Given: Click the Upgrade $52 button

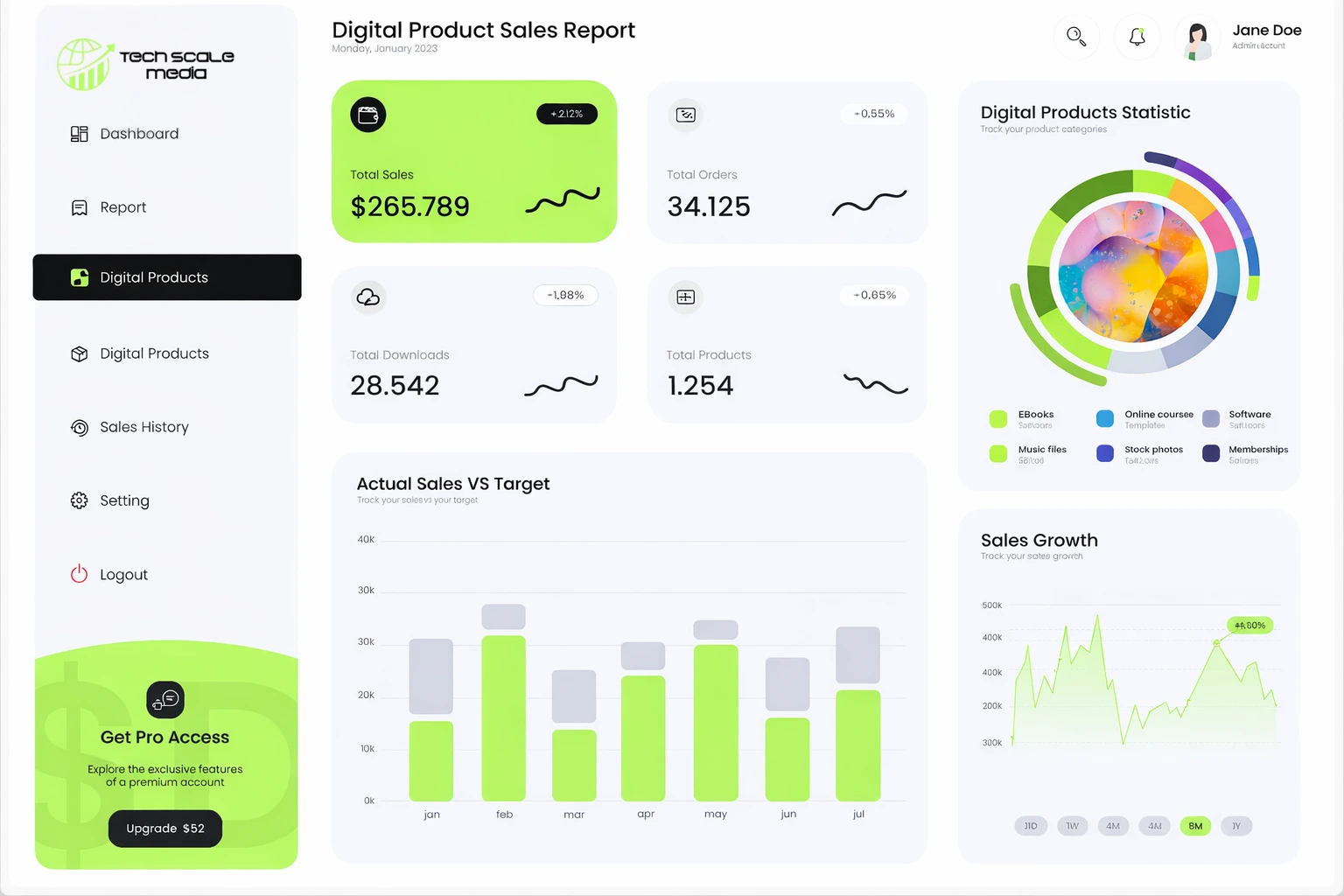Looking at the screenshot, I should tap(165, 829).
